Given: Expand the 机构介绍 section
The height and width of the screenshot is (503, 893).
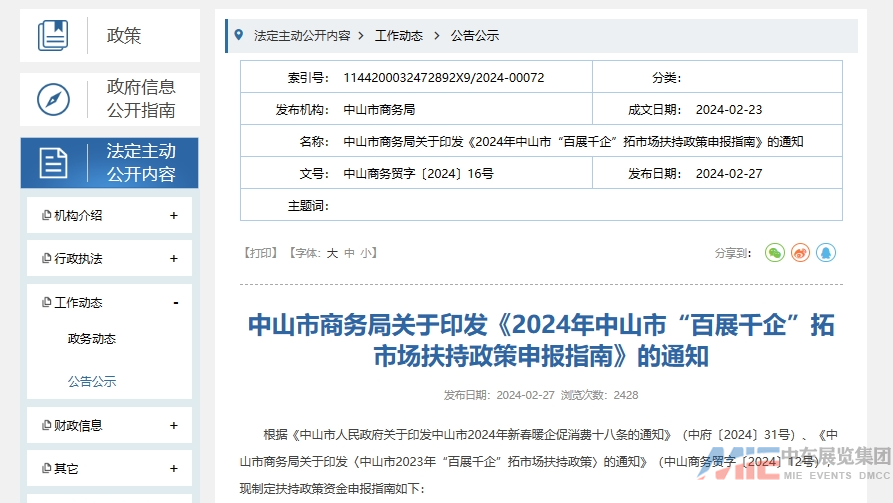Looking at the screenshot, I should [174, 215].
